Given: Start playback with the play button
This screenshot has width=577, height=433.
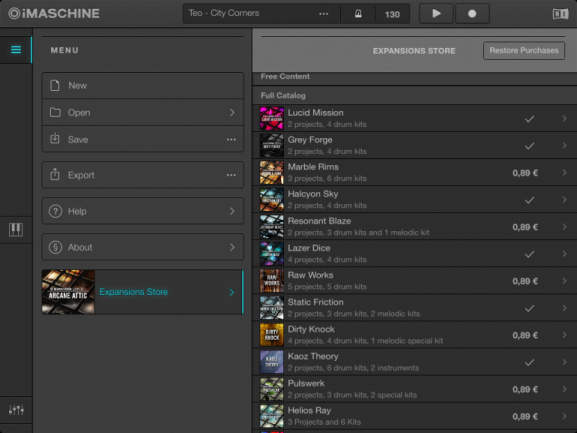Looking at the screenshot, I should (x=436, y=14).
